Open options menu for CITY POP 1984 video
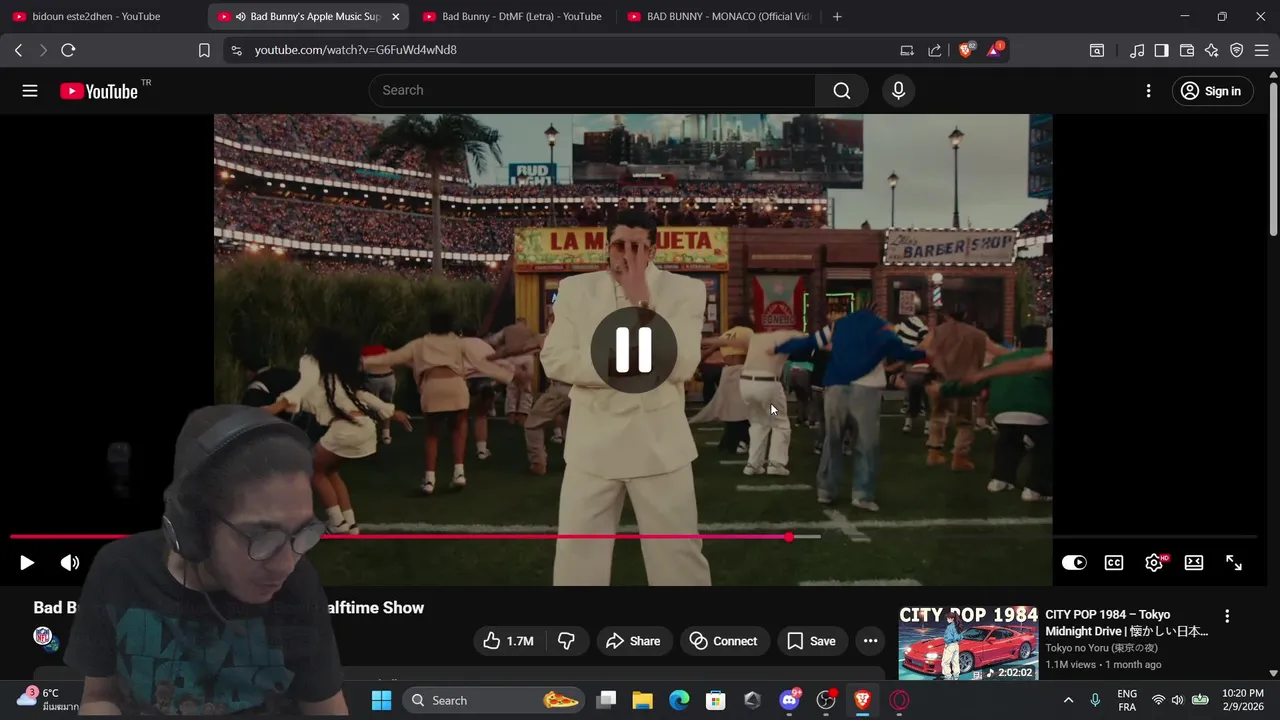This screenshot has height=720, width=1280. tap(1227, 616)
